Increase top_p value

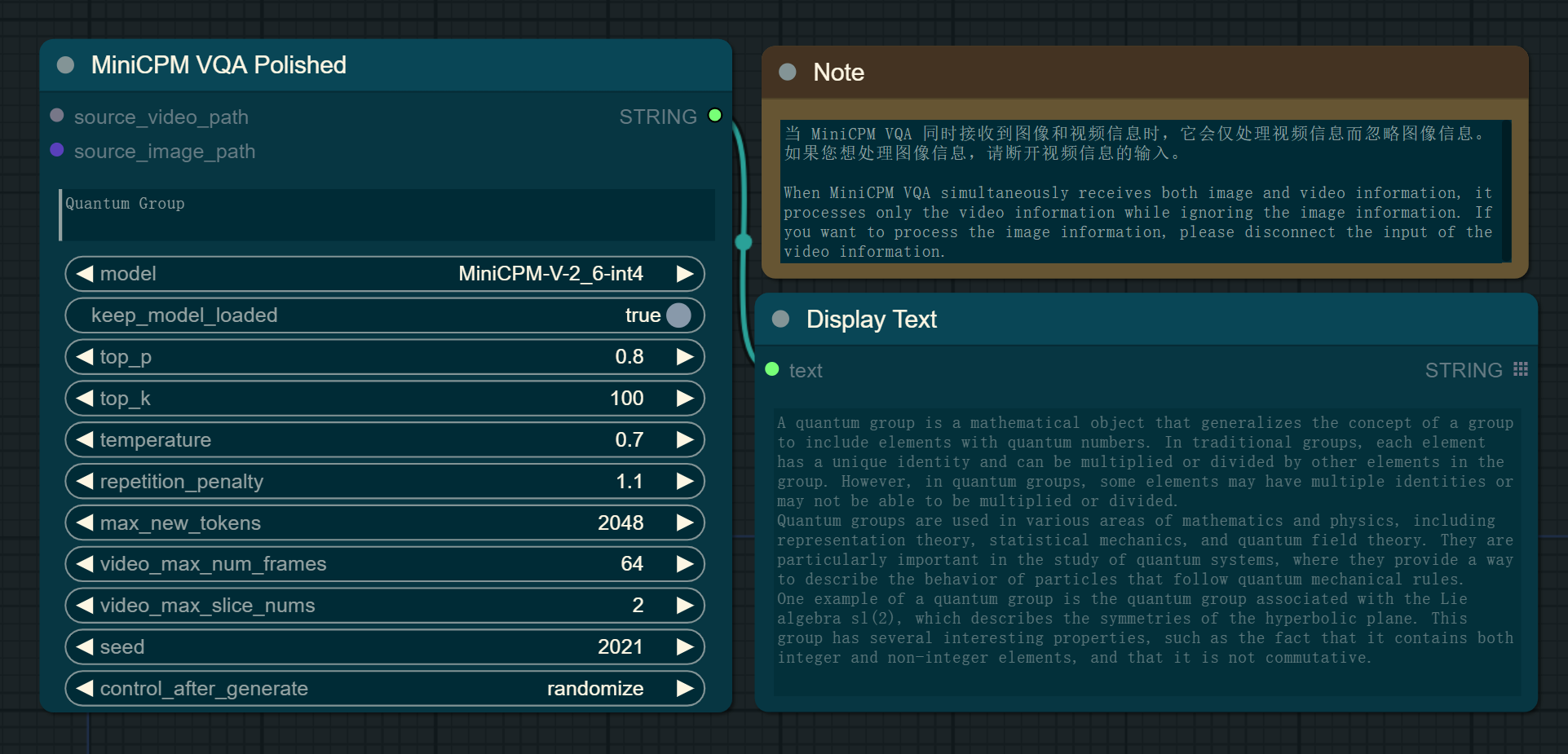[x=685, y=357]
